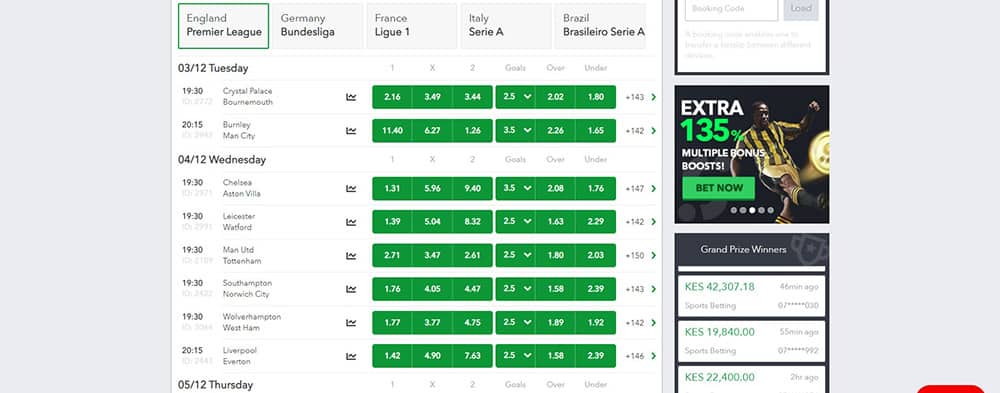Open stats chart icon for Crystal Palace vs Bournemouth
Screen dimensions: 1000x393
tap(351, 97)
